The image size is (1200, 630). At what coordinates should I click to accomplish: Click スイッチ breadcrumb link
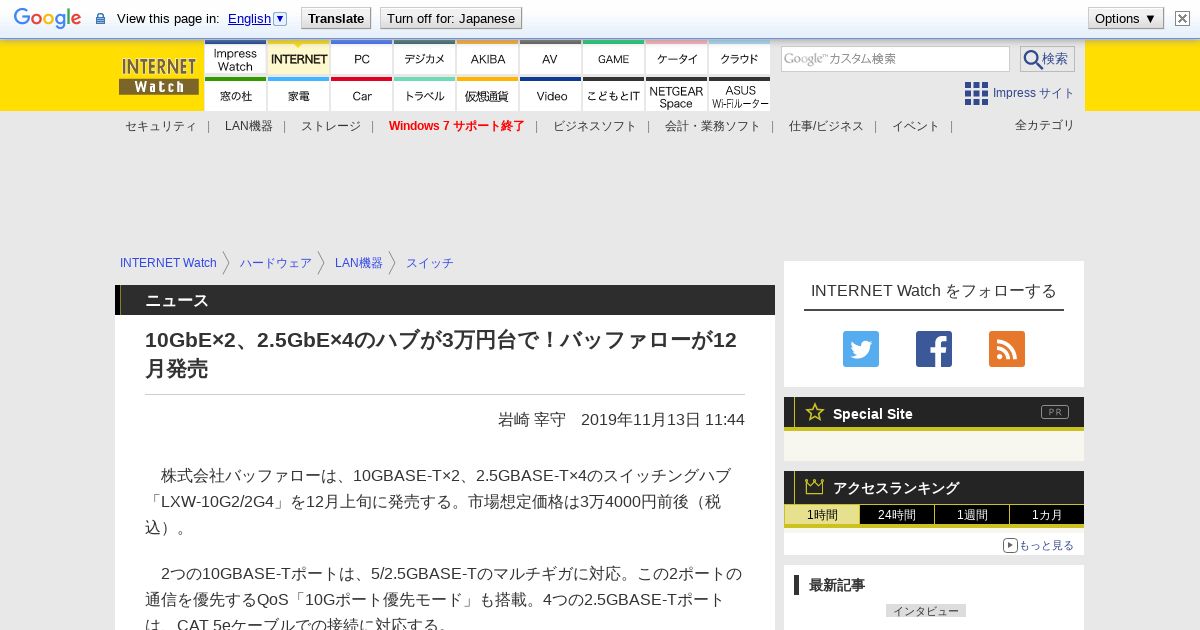tap(430, 263)
